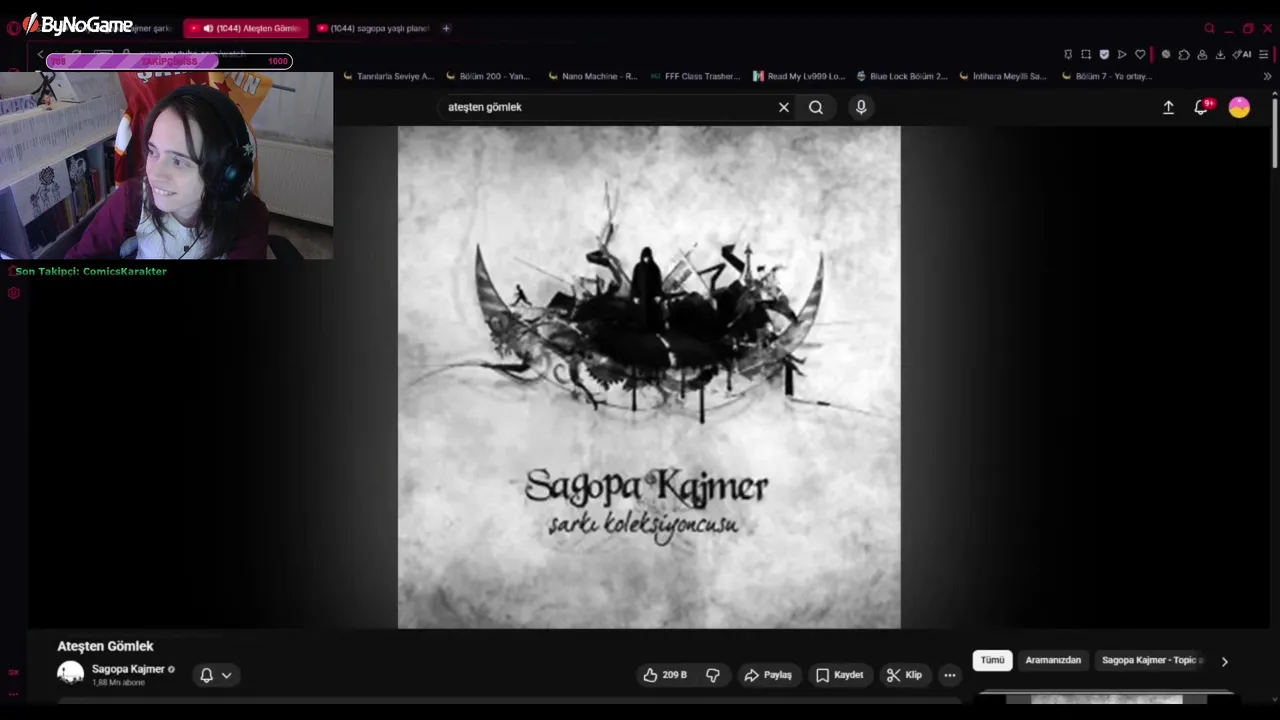Open the browser AI assistant icon
1280x720 pixels.
coord(1241,54)
